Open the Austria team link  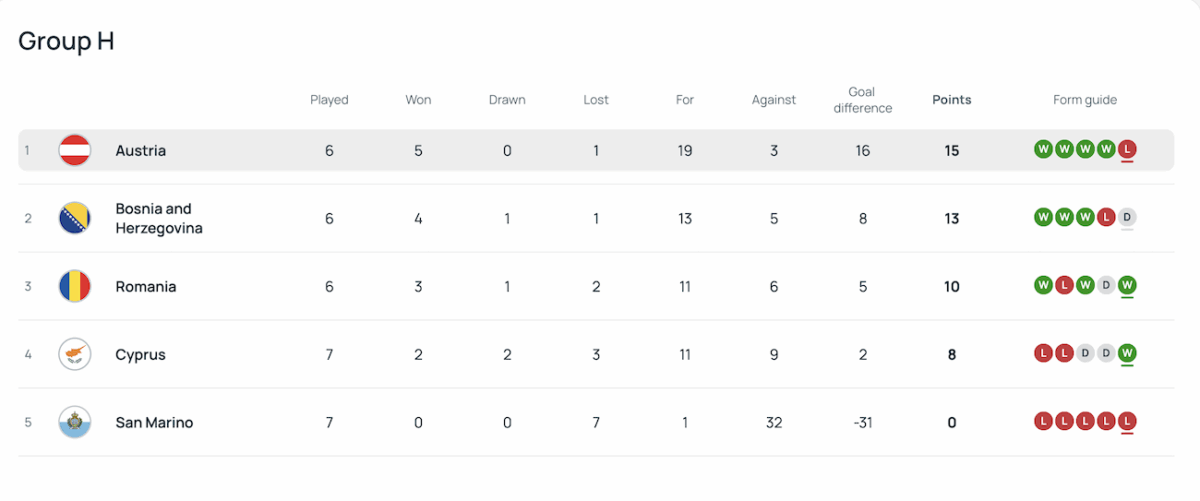click(141, 150)
